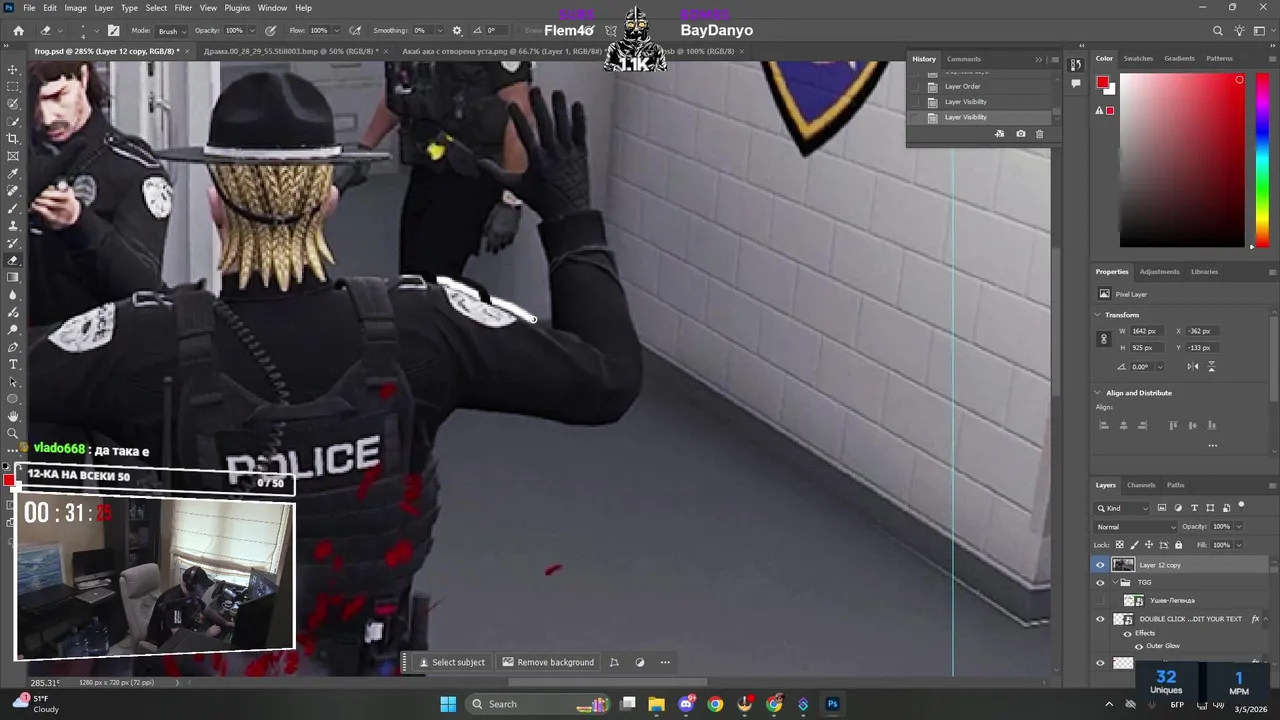Pick color in the color field
The image size is (1280, 720).
point(1182,161)
